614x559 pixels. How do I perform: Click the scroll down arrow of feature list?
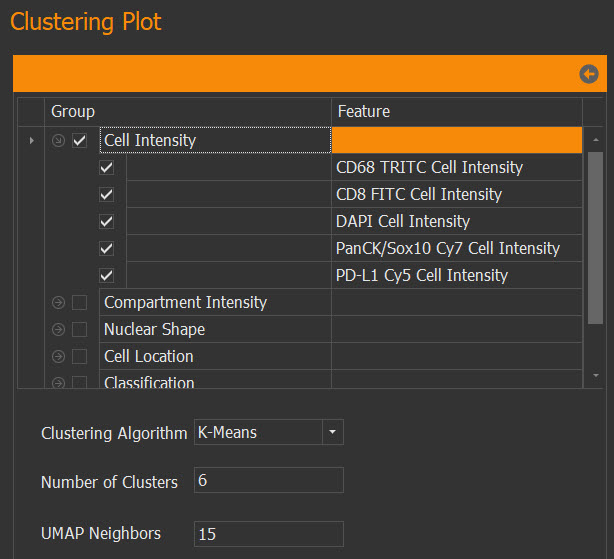[x=596, y=375]
